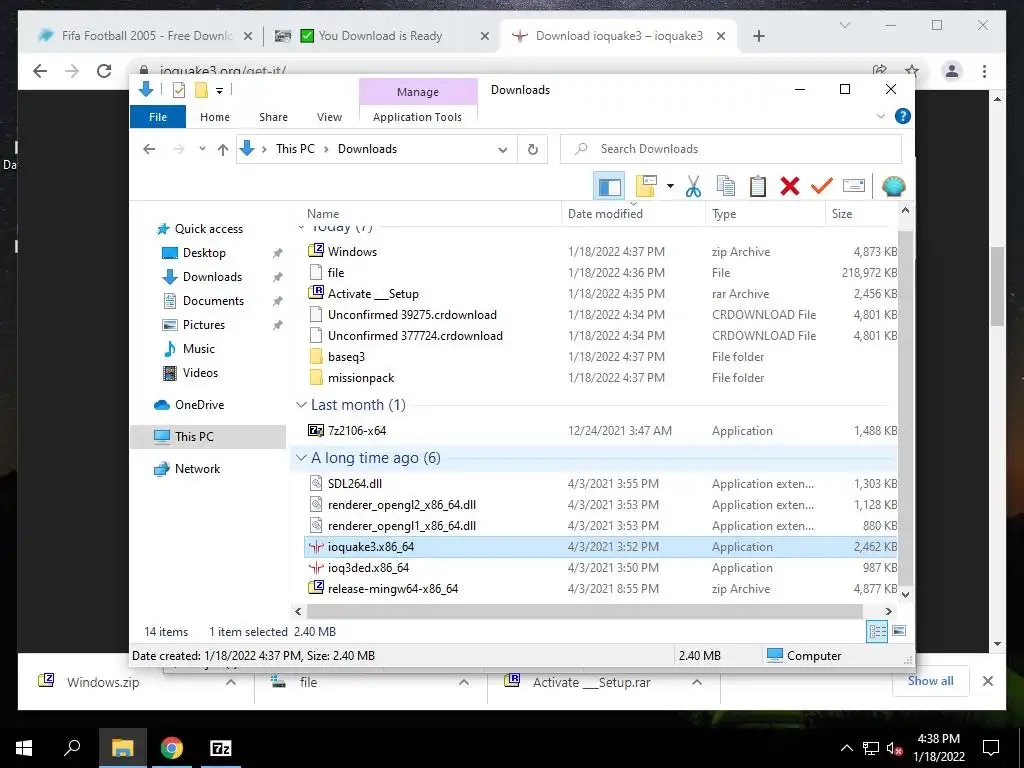Select Videos in the navigation pane
Image resolution: width=1024 pixels, height=768 pixels.
(200, 373)
